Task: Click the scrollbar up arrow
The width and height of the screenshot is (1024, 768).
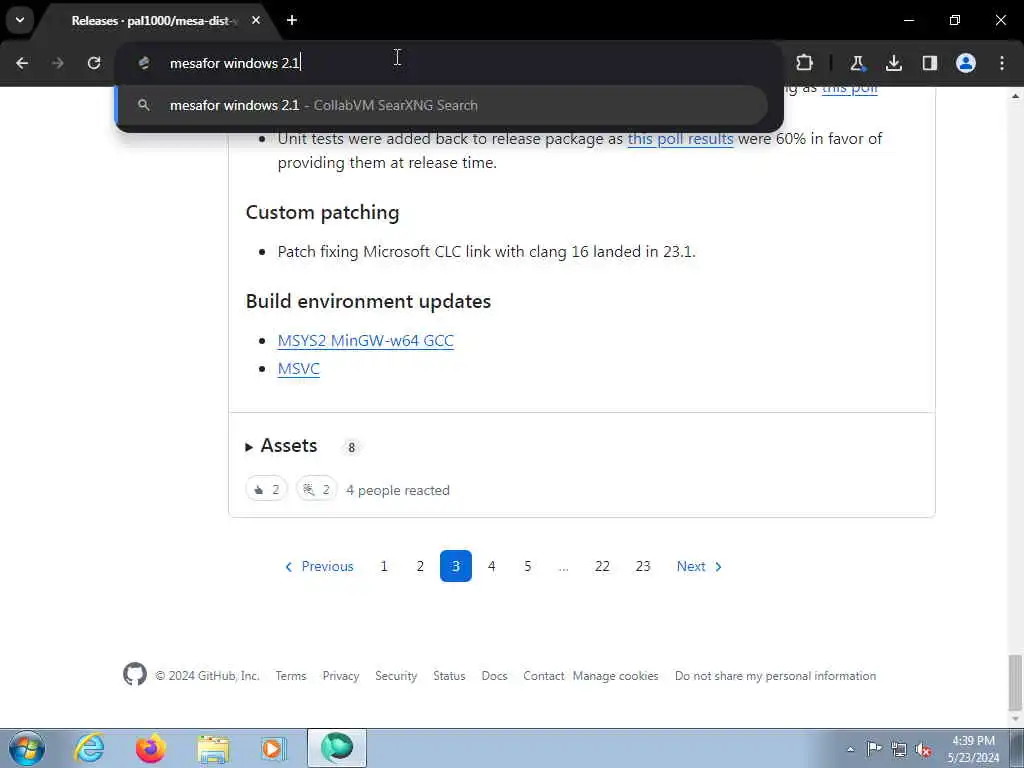Action: (1015, 95)
